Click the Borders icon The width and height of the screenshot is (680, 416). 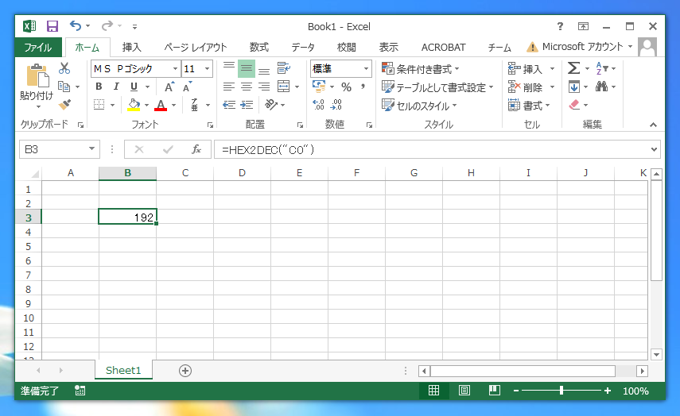pos(99,105)
